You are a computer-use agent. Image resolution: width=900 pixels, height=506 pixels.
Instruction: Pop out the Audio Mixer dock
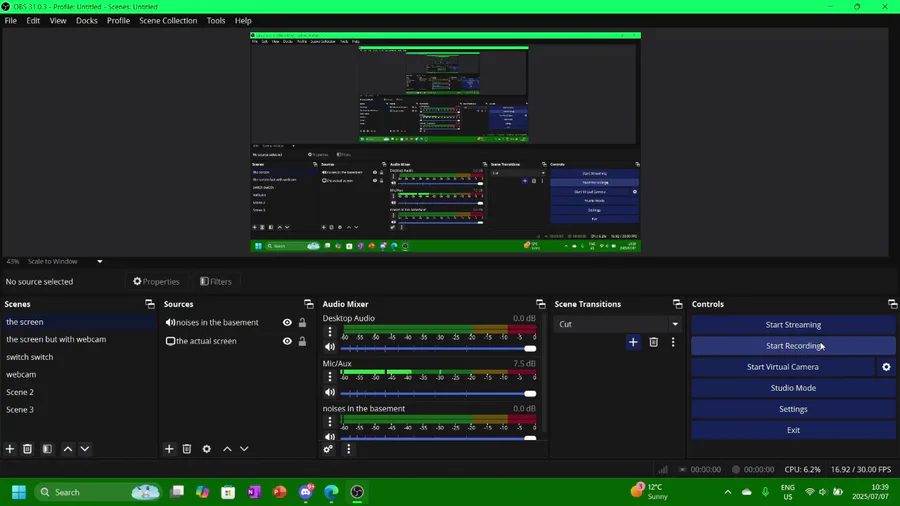pyautogui.click(x=541, y=304)
